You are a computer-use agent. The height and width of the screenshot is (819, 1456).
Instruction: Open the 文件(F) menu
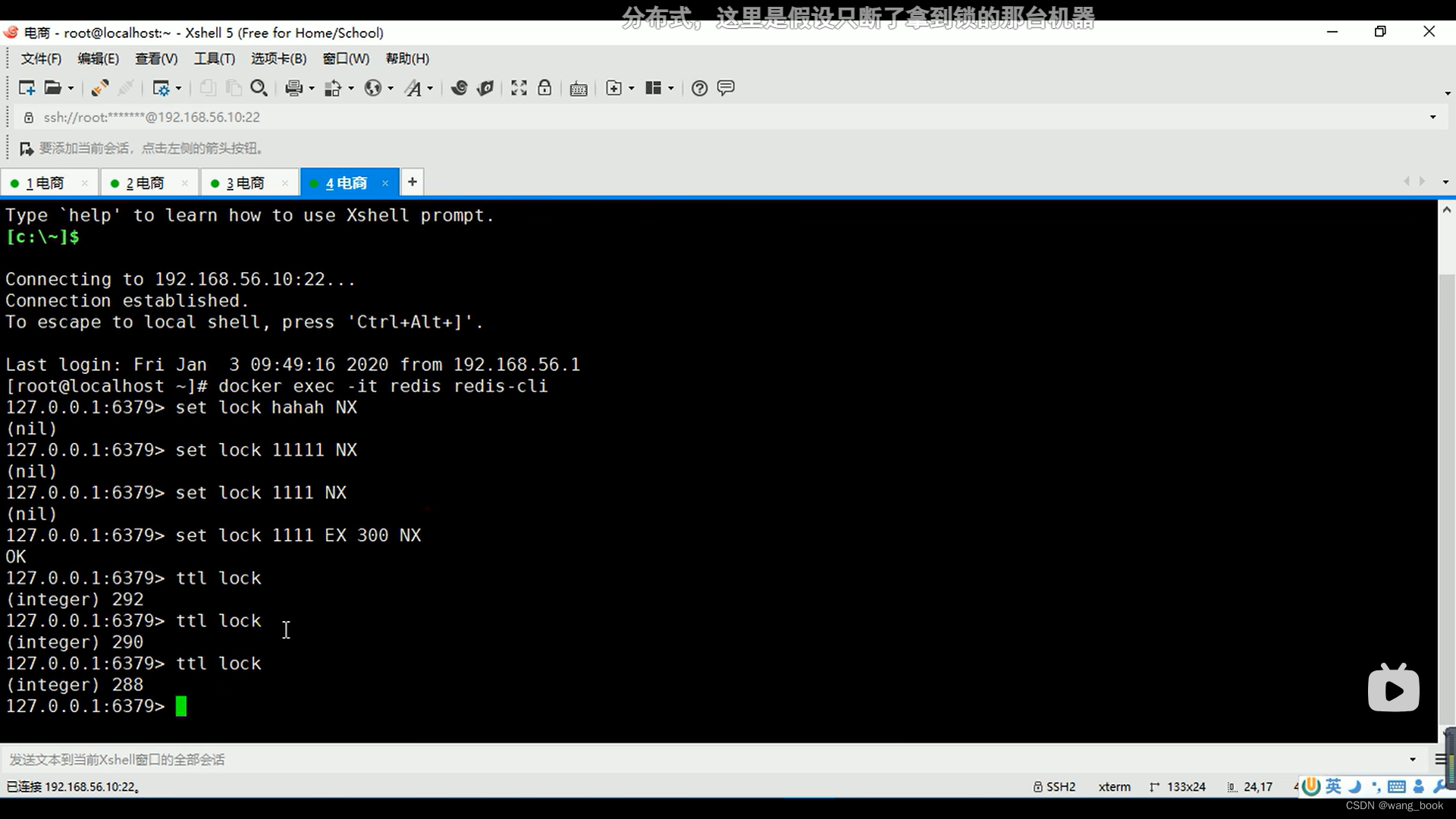[x=41, y=58]
